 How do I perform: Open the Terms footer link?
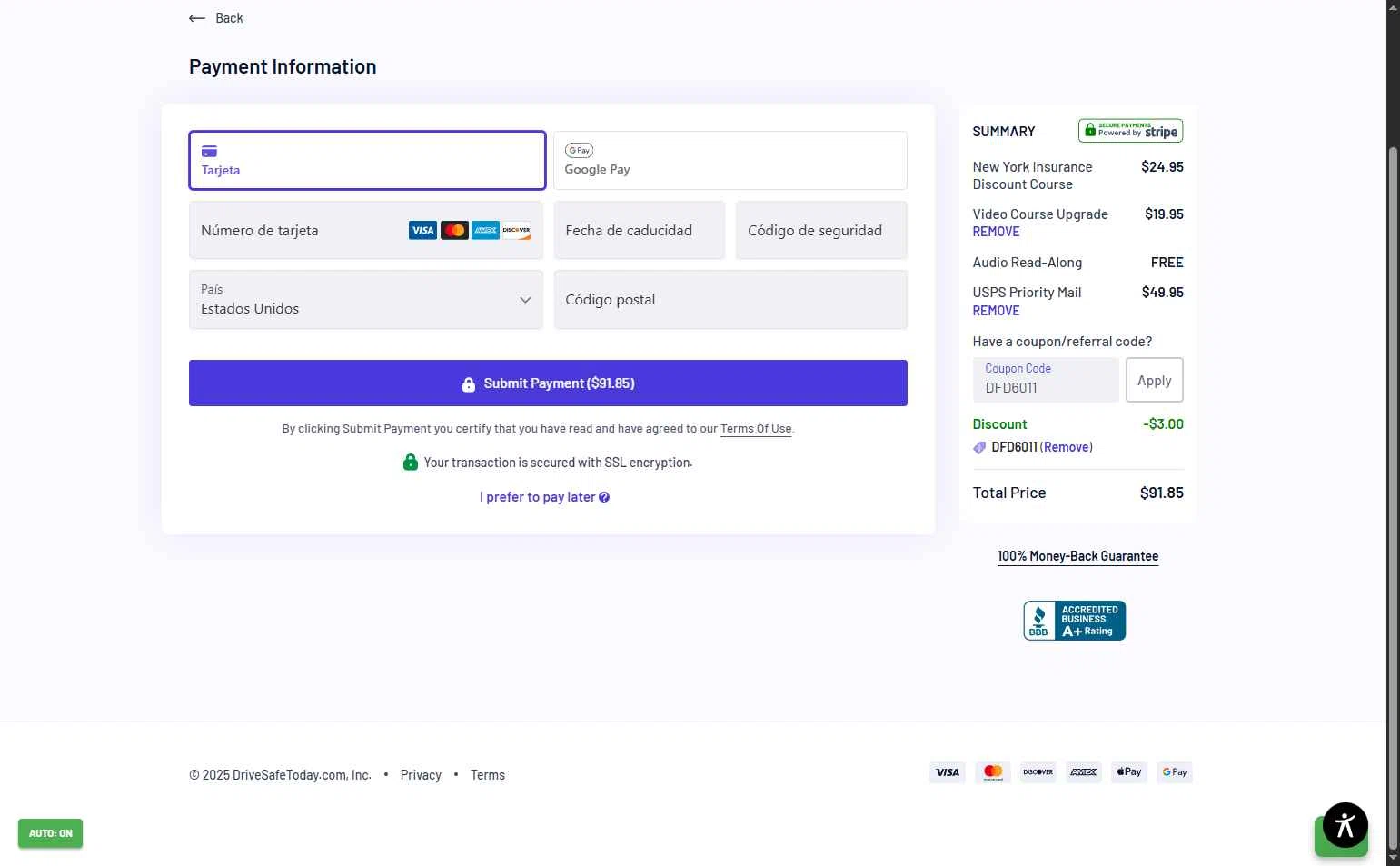[x=488, y=775]
